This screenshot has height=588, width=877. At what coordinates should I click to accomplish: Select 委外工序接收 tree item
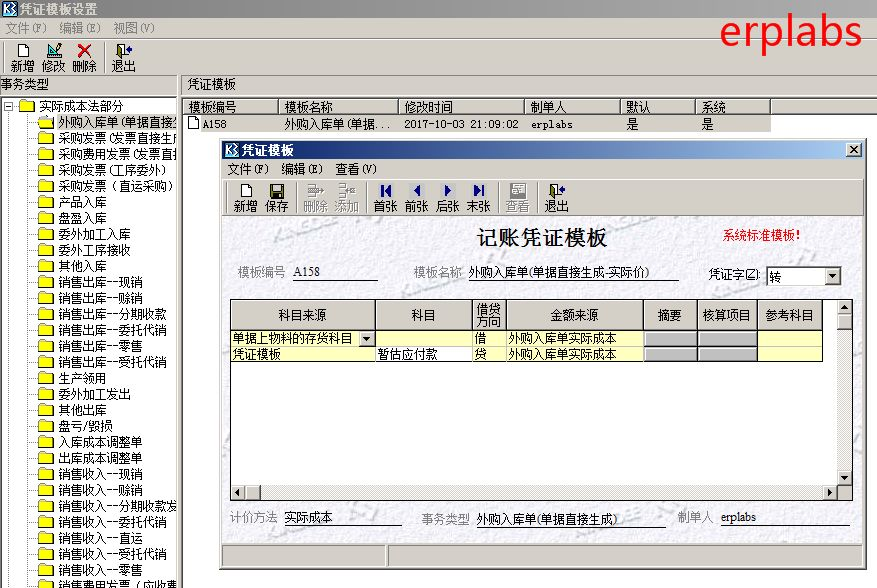pyautogui.click(x=94, y=250)
